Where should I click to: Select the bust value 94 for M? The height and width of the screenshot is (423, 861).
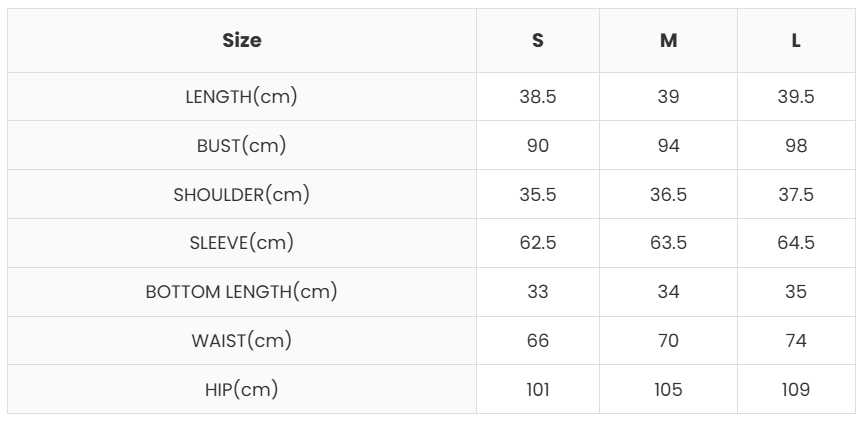click(668, 146)
